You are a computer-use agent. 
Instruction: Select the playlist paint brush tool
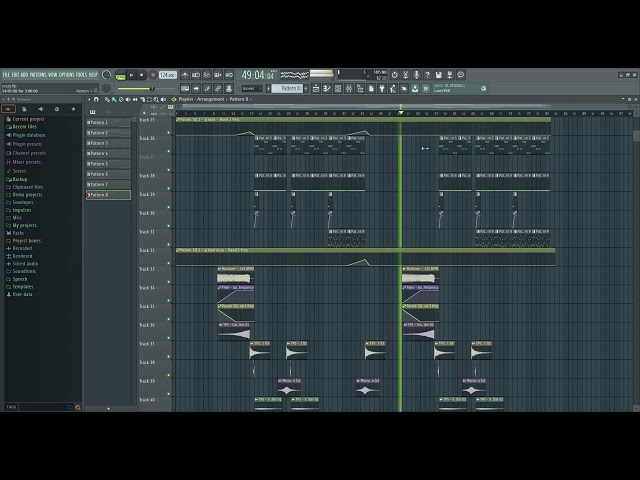114,100
